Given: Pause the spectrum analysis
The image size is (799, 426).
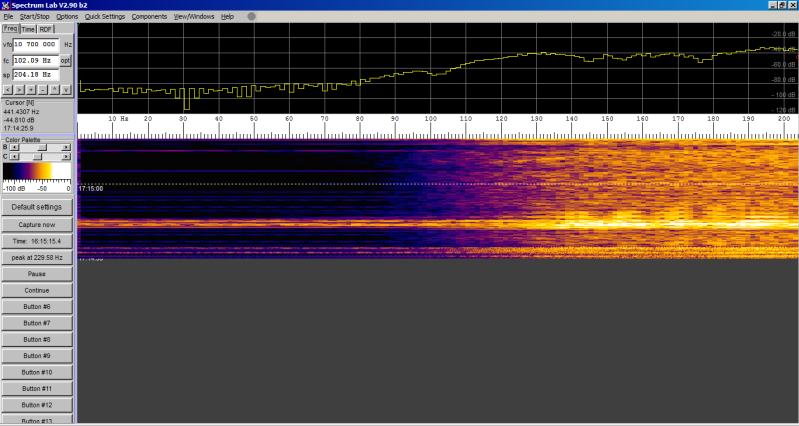Looking at the screenshot, I should [x=37, y=274].
